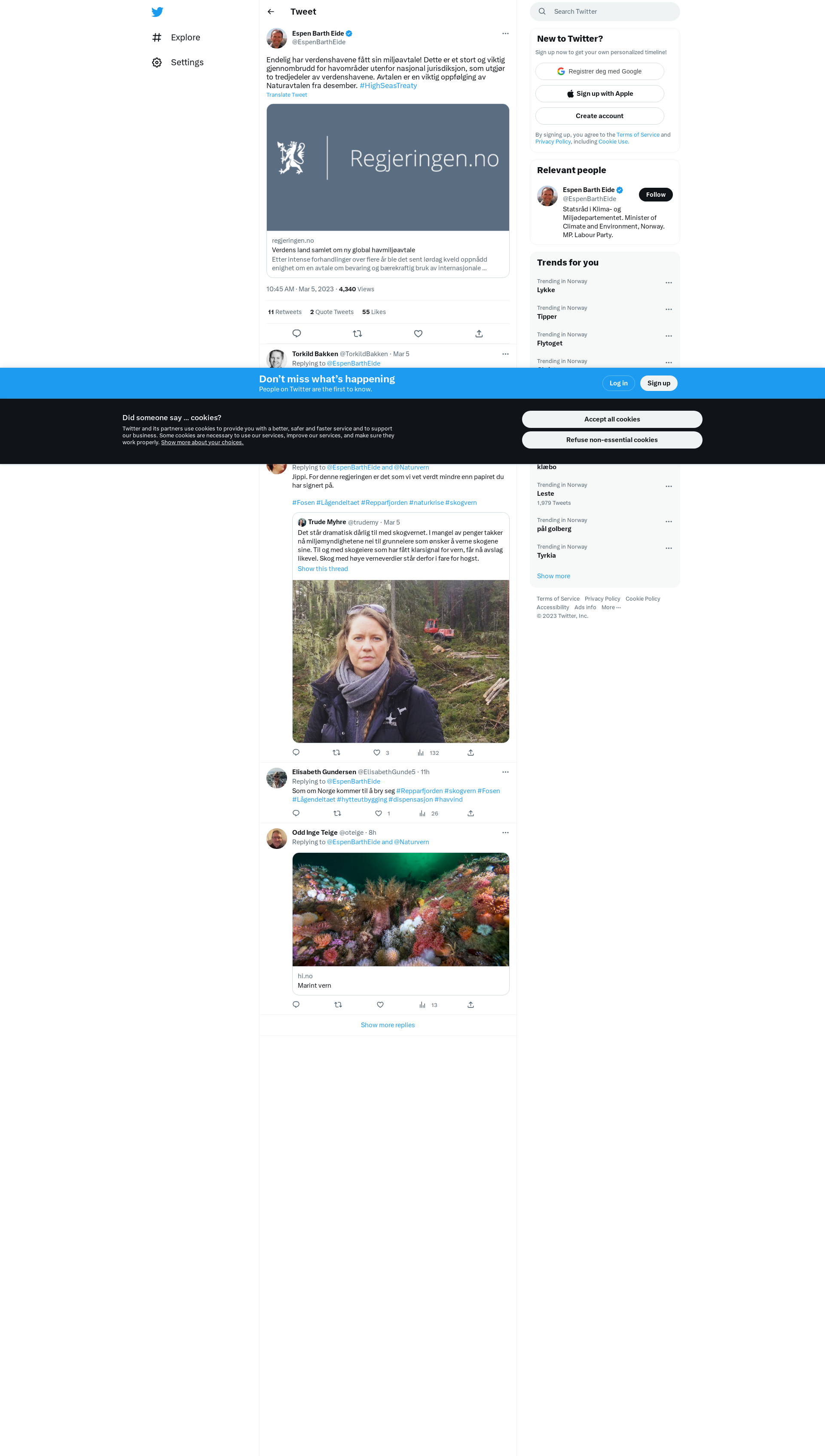Share the main tweet via share icon
Screen dimensions: 825x1456
479,333
